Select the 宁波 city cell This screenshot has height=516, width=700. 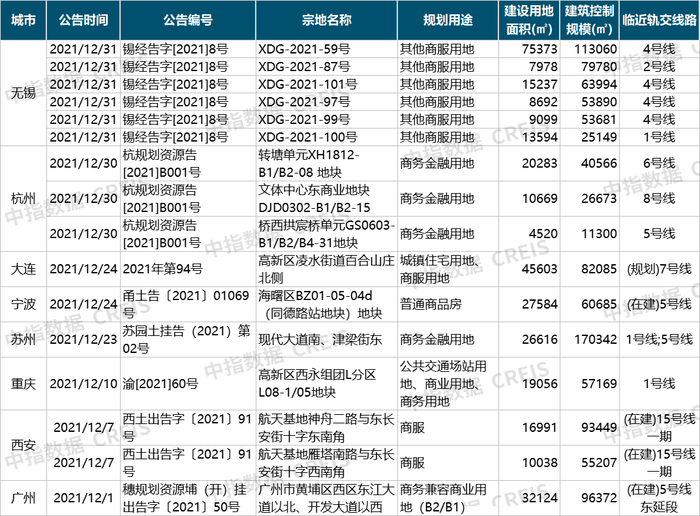coord(23,304)
